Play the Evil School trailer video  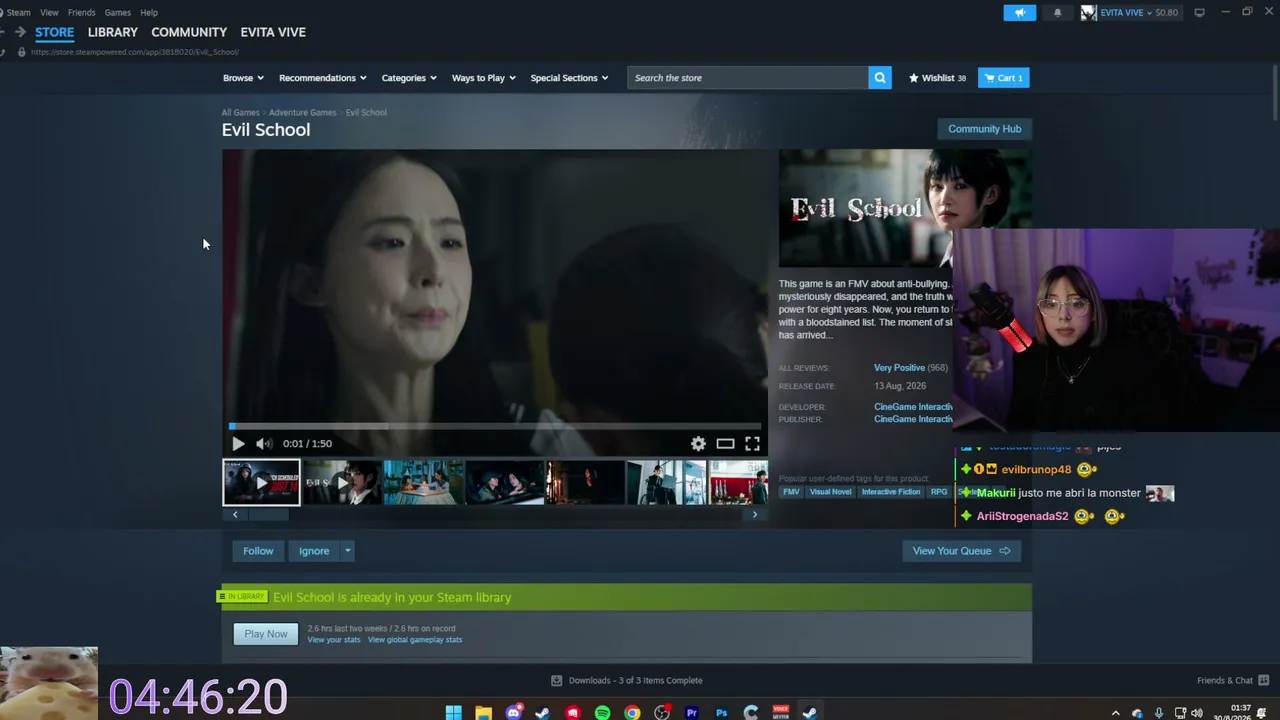[x=238, y=444]
